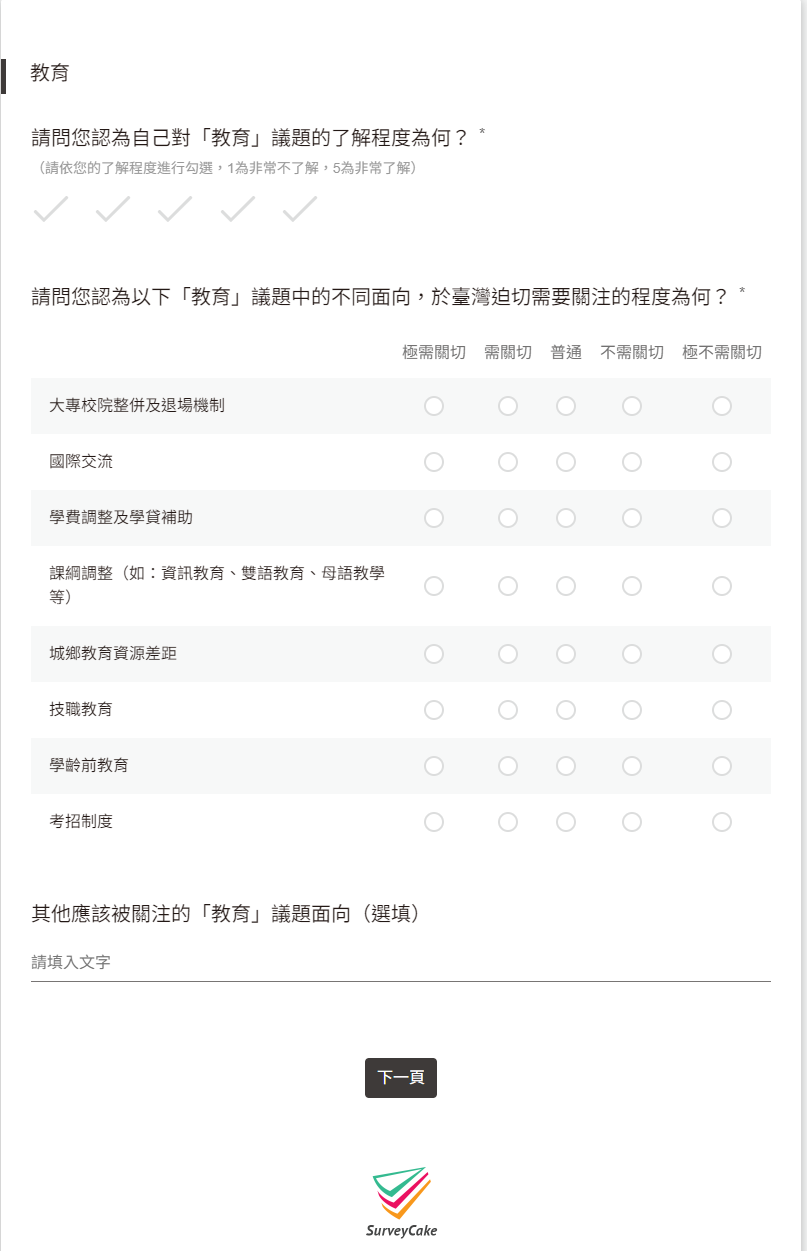Choose 普通 for 學齡前教育
The width and height of the screenshot is (807, 1251).
pos(566,766)
